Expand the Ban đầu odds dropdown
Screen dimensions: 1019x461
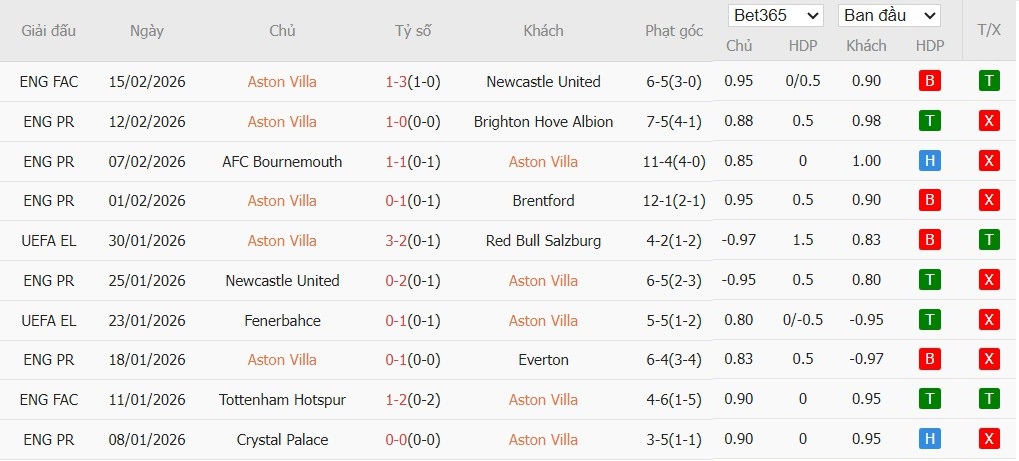(889, 16)
